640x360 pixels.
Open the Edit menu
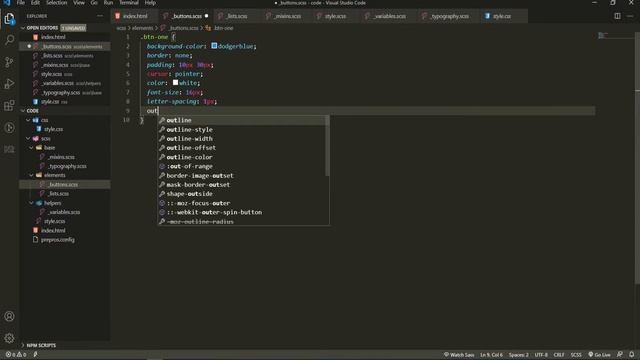[x=36, y=3]
